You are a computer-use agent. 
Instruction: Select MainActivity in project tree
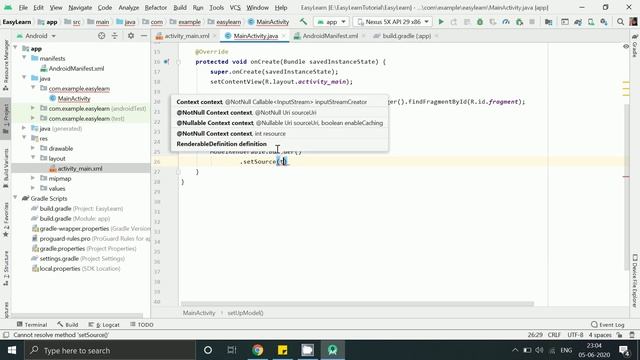[74, 98]
